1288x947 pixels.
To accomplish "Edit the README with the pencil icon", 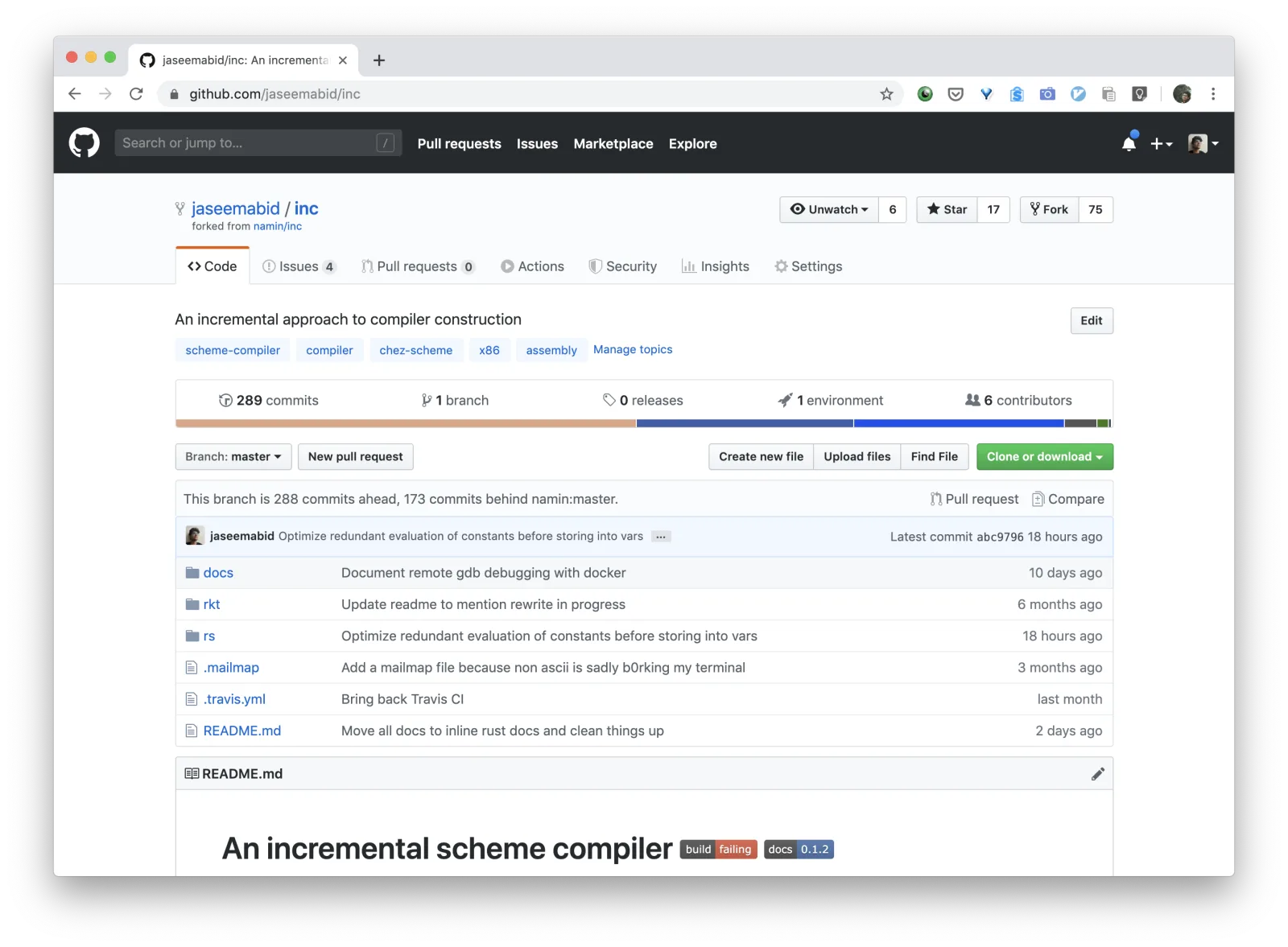I will [x=1098, y=774].
